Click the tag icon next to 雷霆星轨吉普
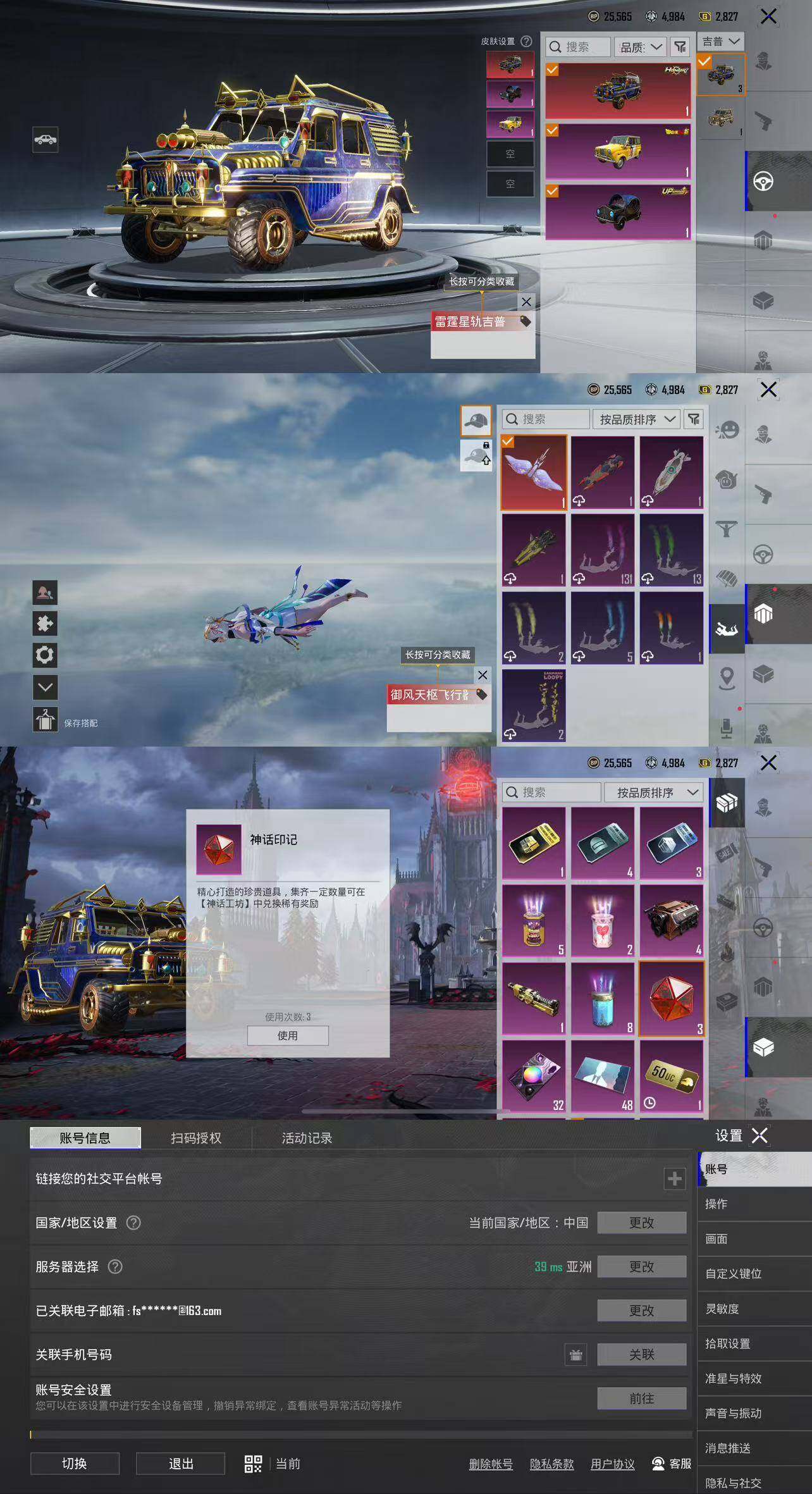The width and height of the screenshot is (812, 1494). (x=525, y=321)
